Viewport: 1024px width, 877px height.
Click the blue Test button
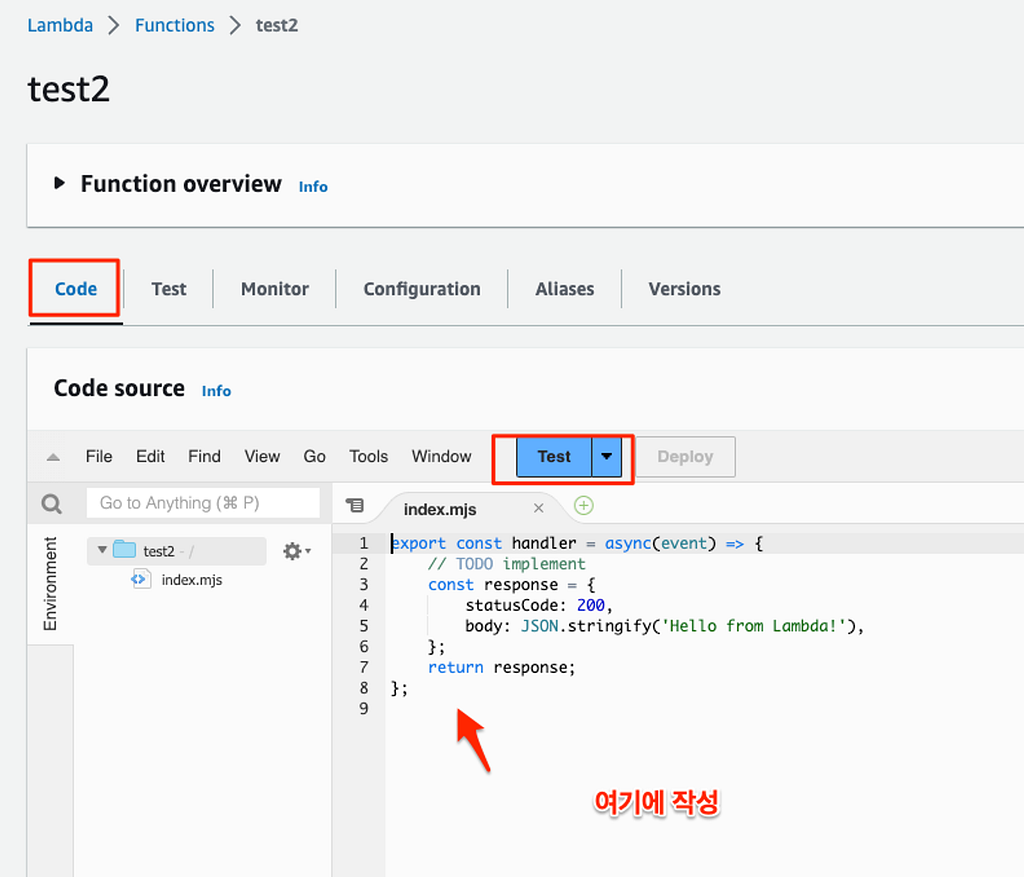click(x=554, y=456)
